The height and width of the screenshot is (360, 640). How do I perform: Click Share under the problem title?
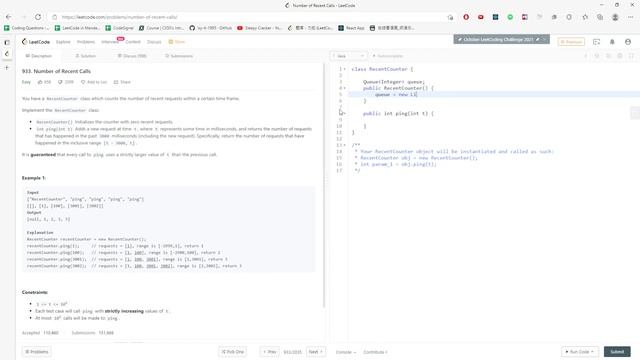pos(122,82)
